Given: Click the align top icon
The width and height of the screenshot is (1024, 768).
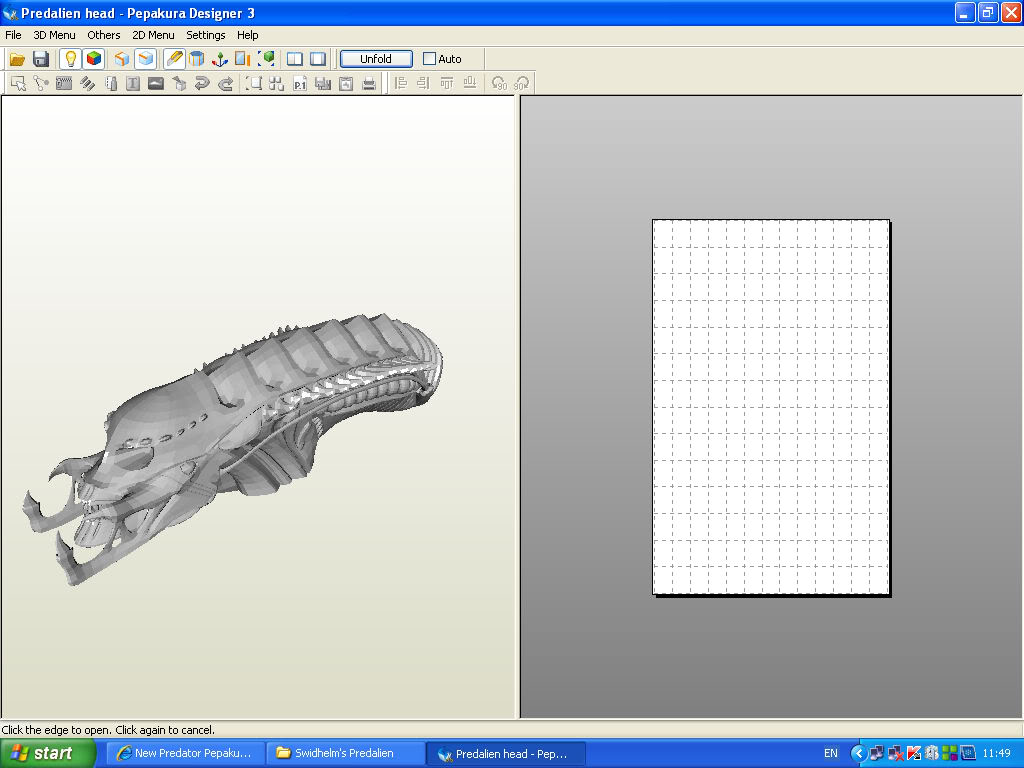Looking at the screenshot, I should point(447,84).
